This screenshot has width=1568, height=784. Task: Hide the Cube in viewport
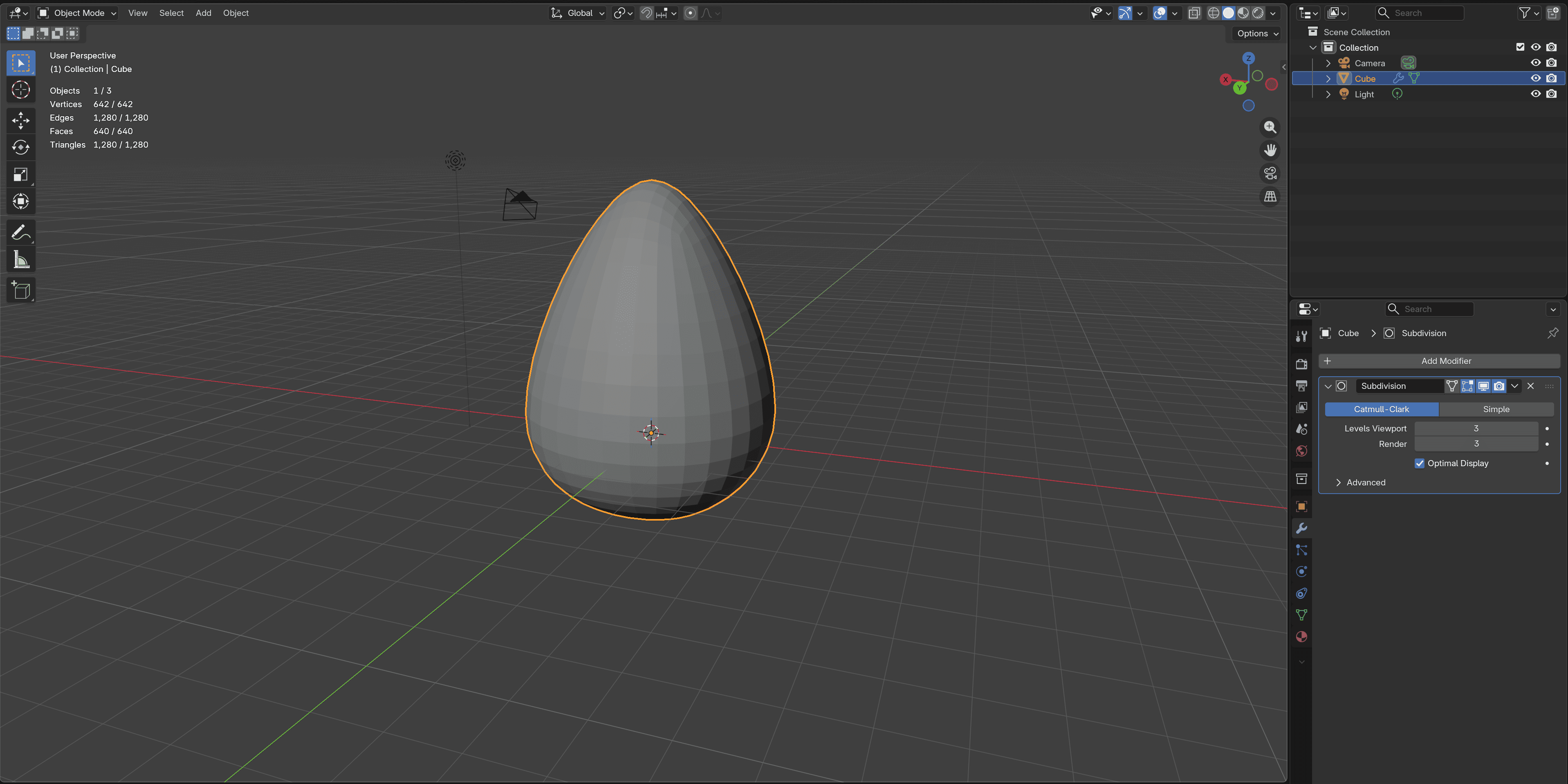tap(1536, 79)
